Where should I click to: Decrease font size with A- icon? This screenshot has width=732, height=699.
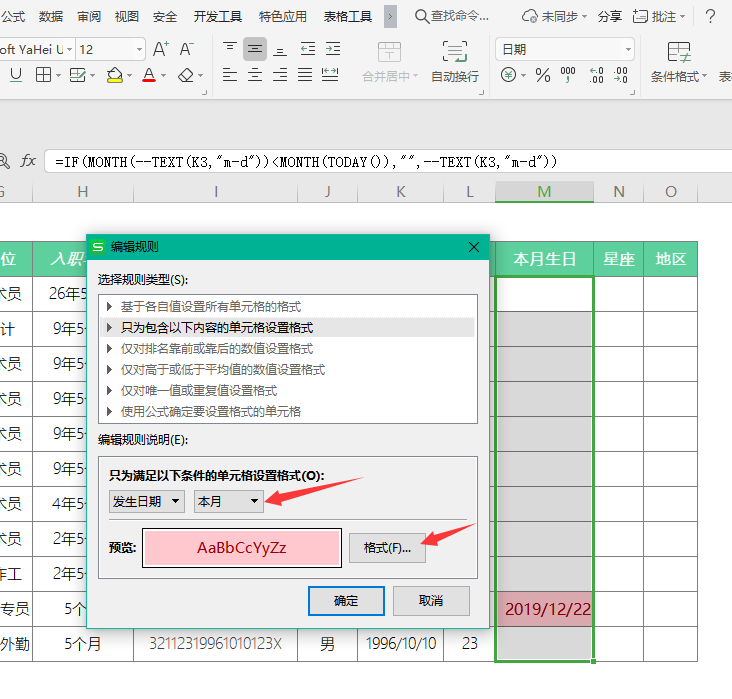click(186, 49)
